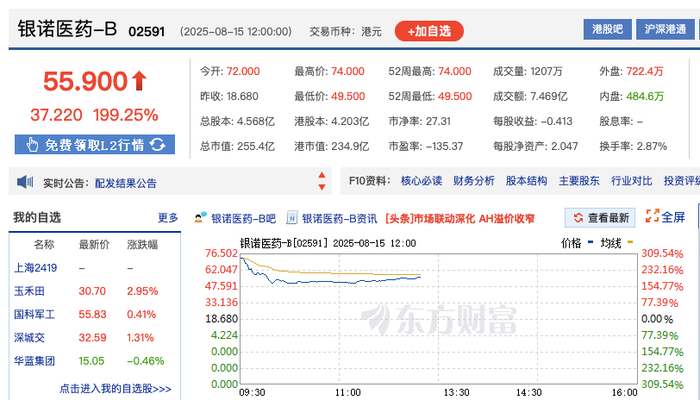Screen dimensions: 700x400
Task: Click the 13:30 time axis label
Action: (x=456, y=392)
